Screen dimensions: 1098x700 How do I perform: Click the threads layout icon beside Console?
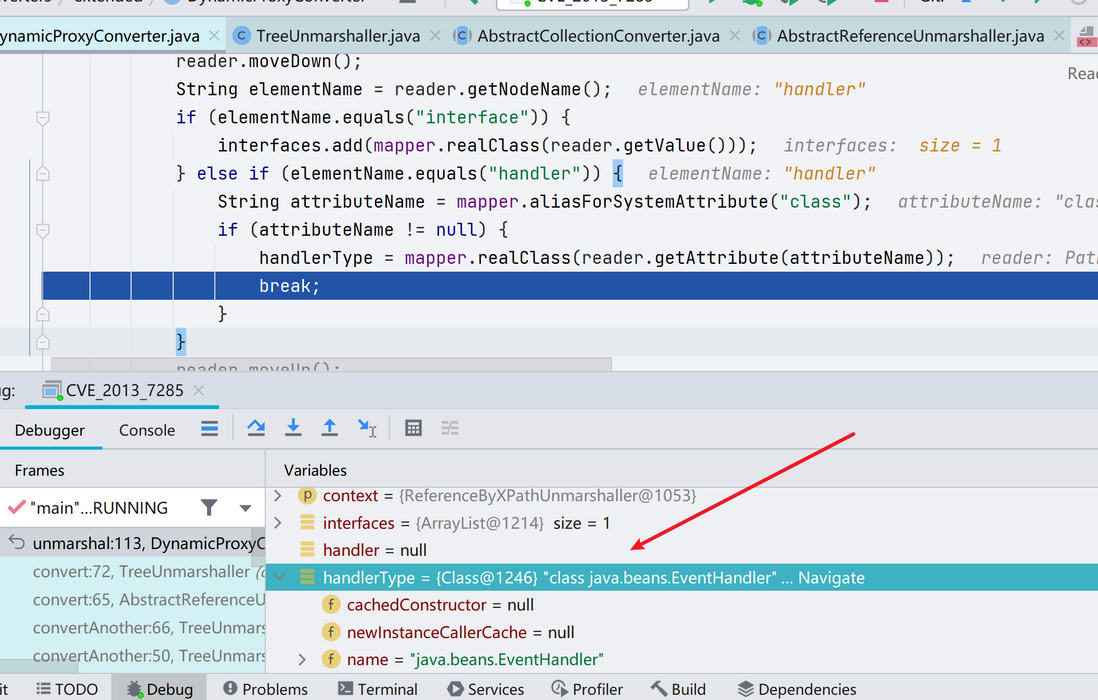point(209,428)
